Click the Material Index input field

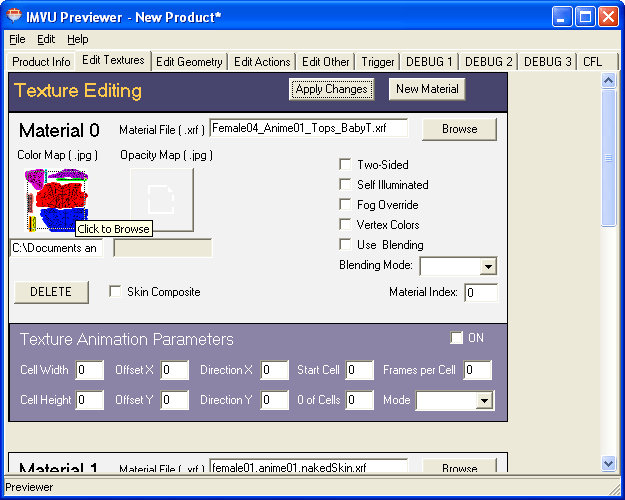pos(481,293)
